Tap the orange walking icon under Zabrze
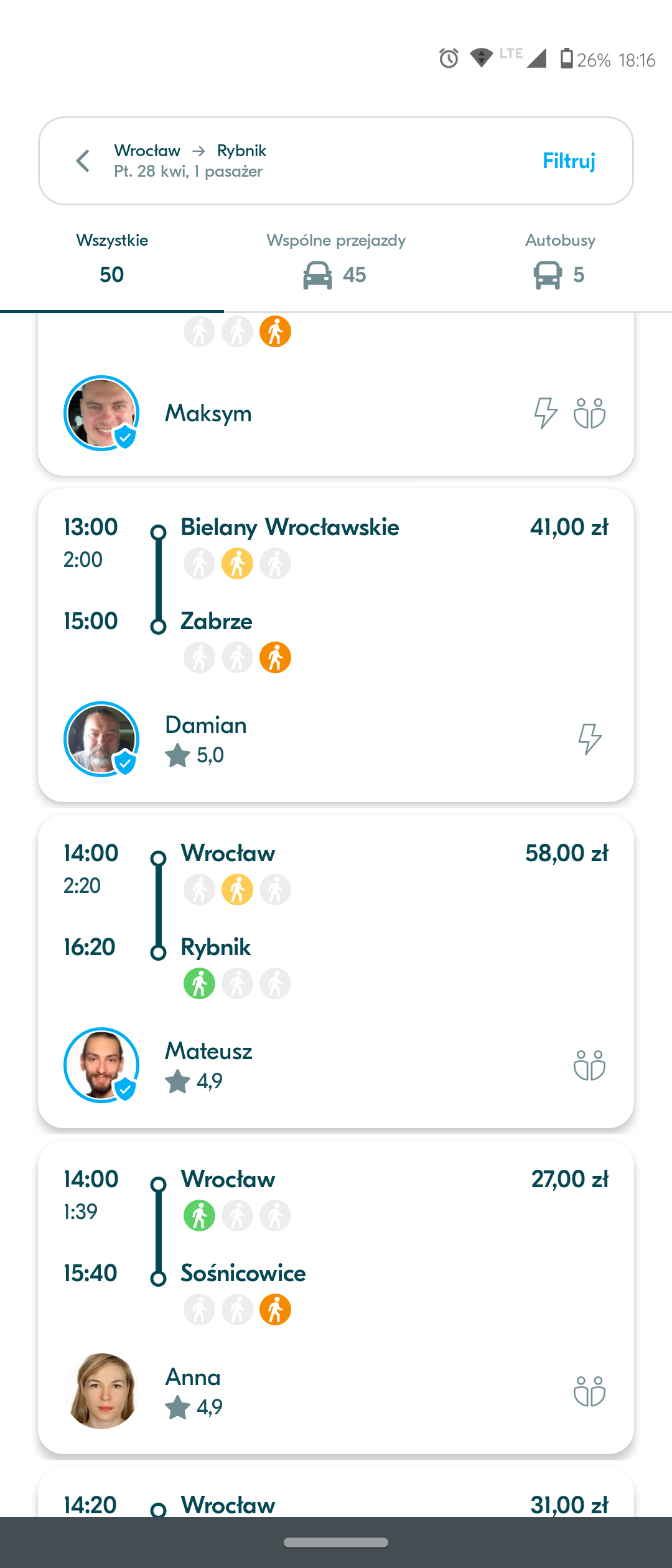 [276, 658]
